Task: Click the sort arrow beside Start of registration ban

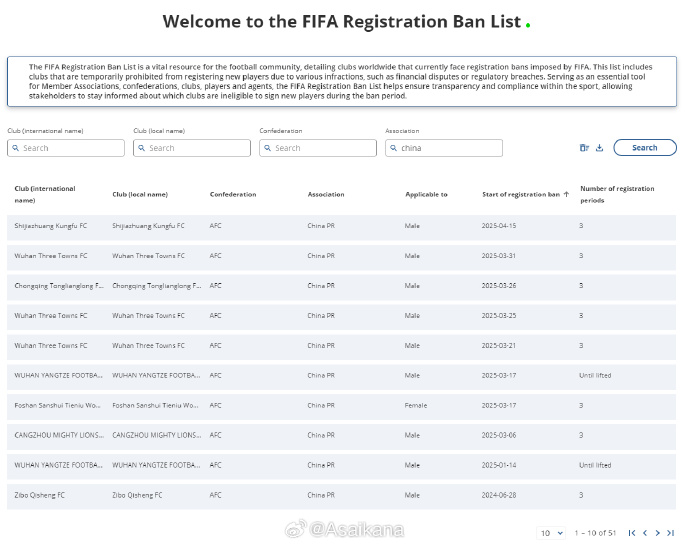Action: 567,194
